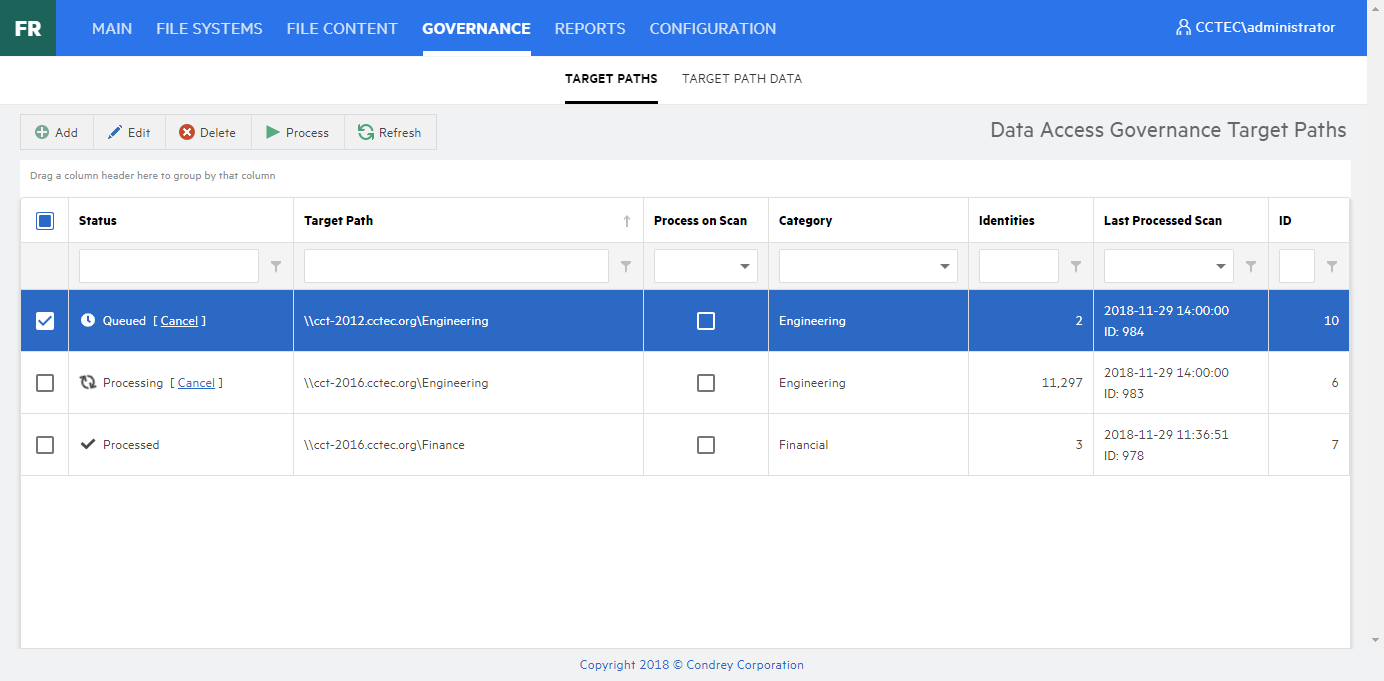The image size is (1384, 681).
Task: Select the Finance target path row checkbox
Action: pyautogui.click(x=45, y=445)
